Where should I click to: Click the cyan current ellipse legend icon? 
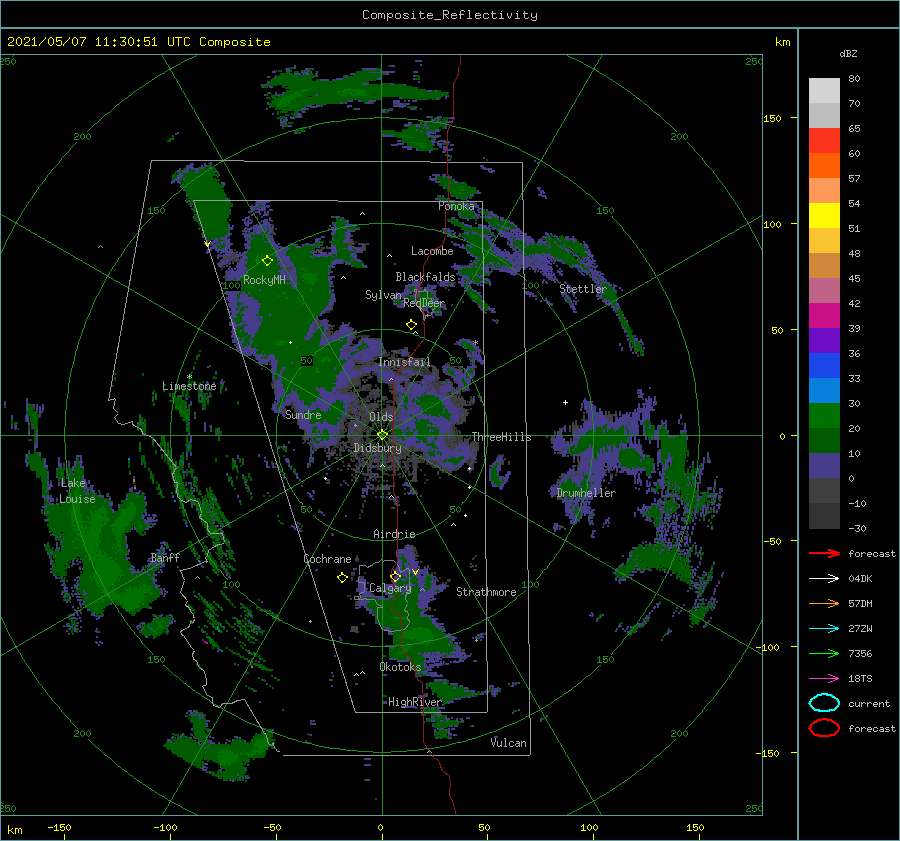824,703
